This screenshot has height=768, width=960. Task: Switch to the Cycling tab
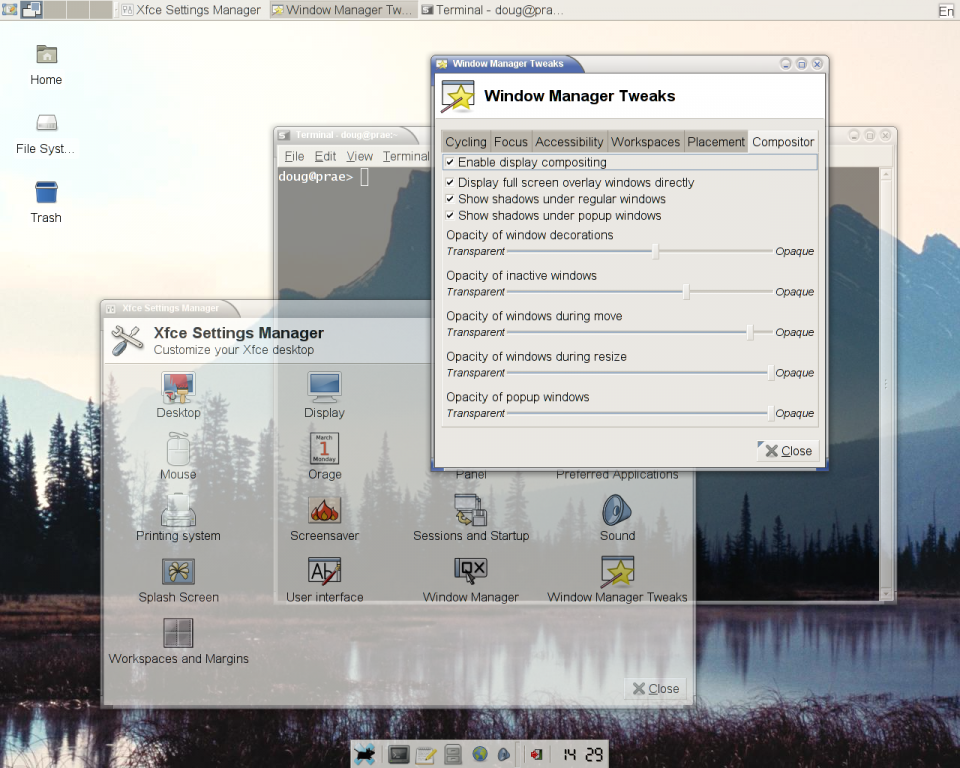click(x=466, y=141)
